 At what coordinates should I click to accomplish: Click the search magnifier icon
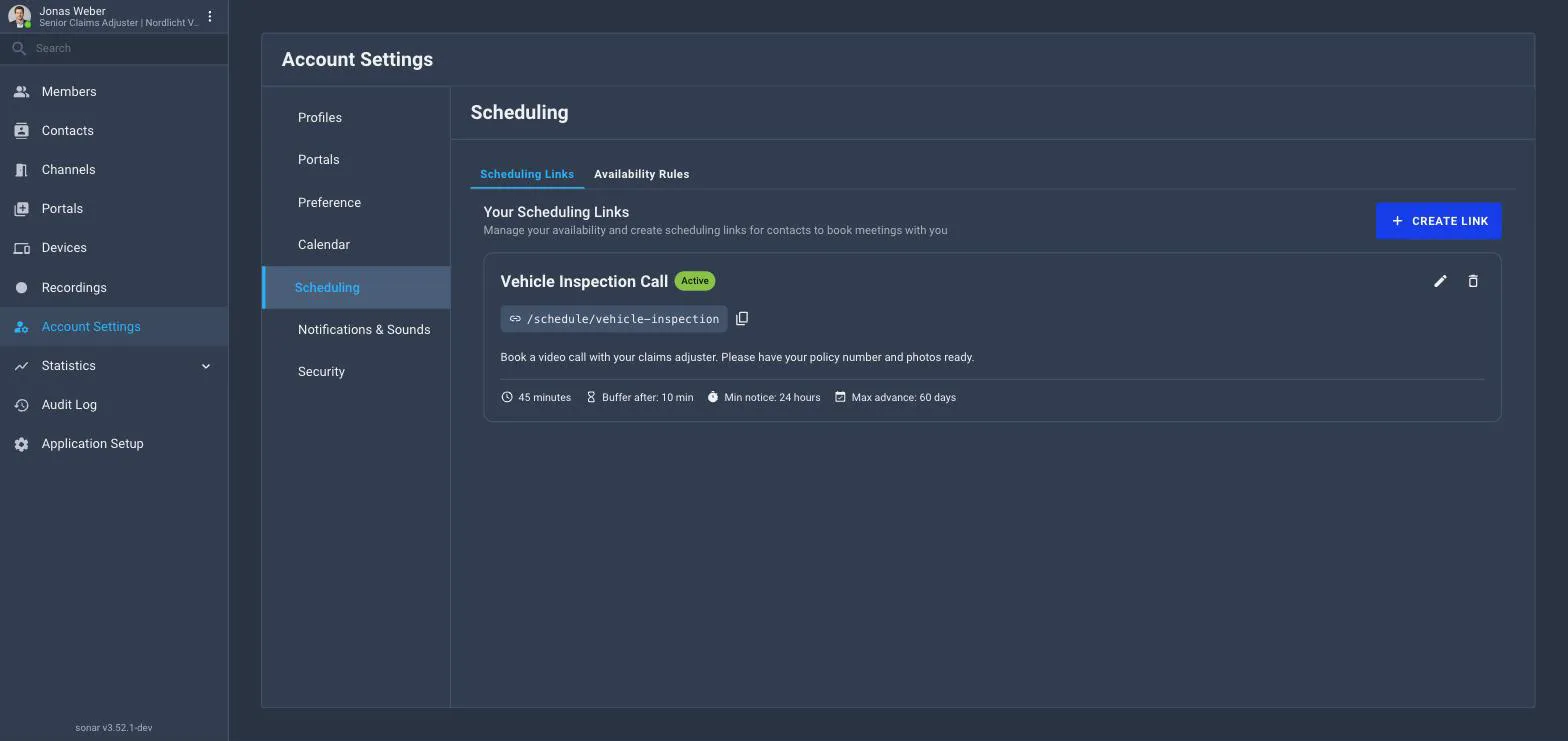19,48
